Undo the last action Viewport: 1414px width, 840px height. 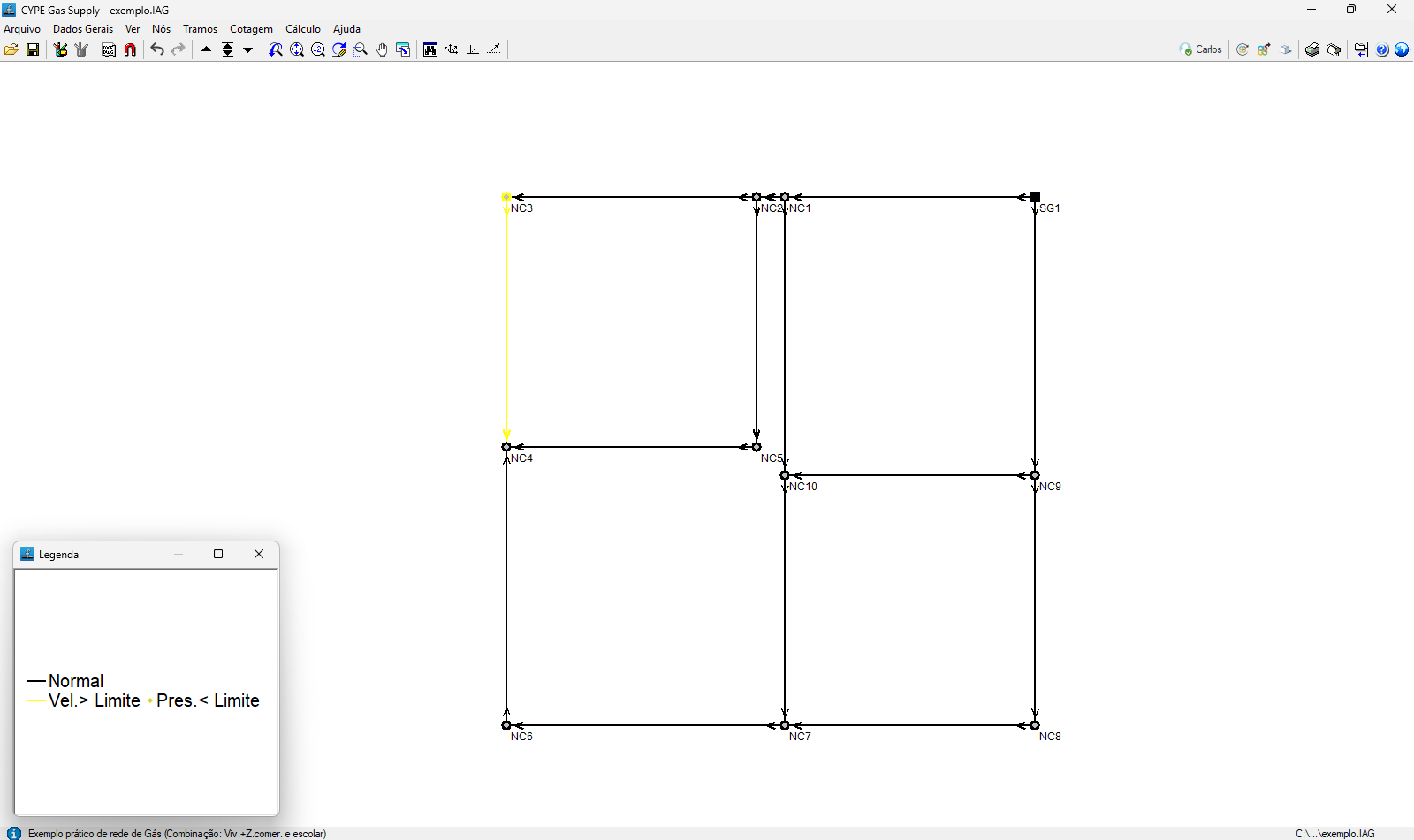tap(157, 49)
